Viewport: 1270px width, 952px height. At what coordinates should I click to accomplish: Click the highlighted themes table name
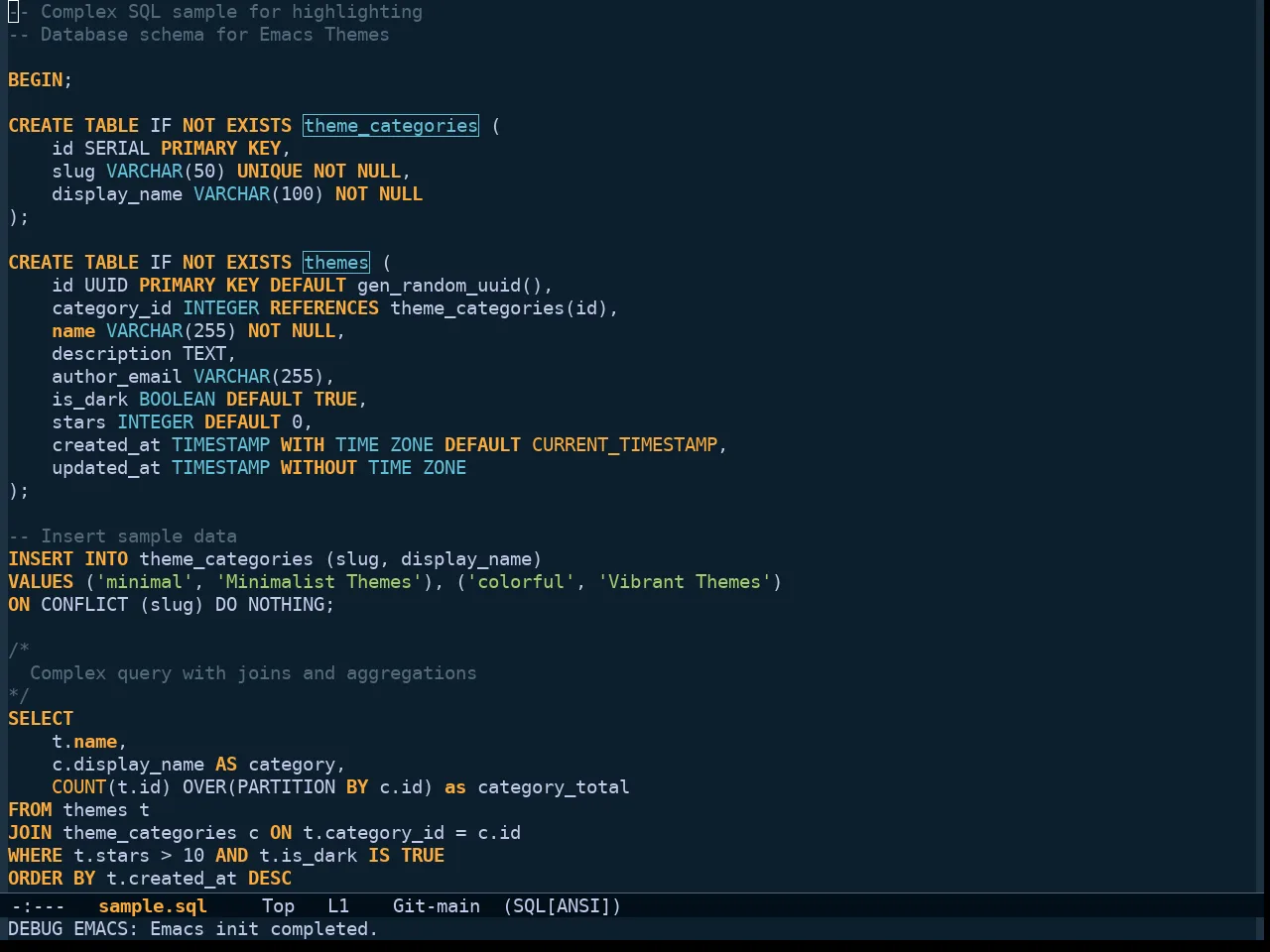[x=336, y=262]
